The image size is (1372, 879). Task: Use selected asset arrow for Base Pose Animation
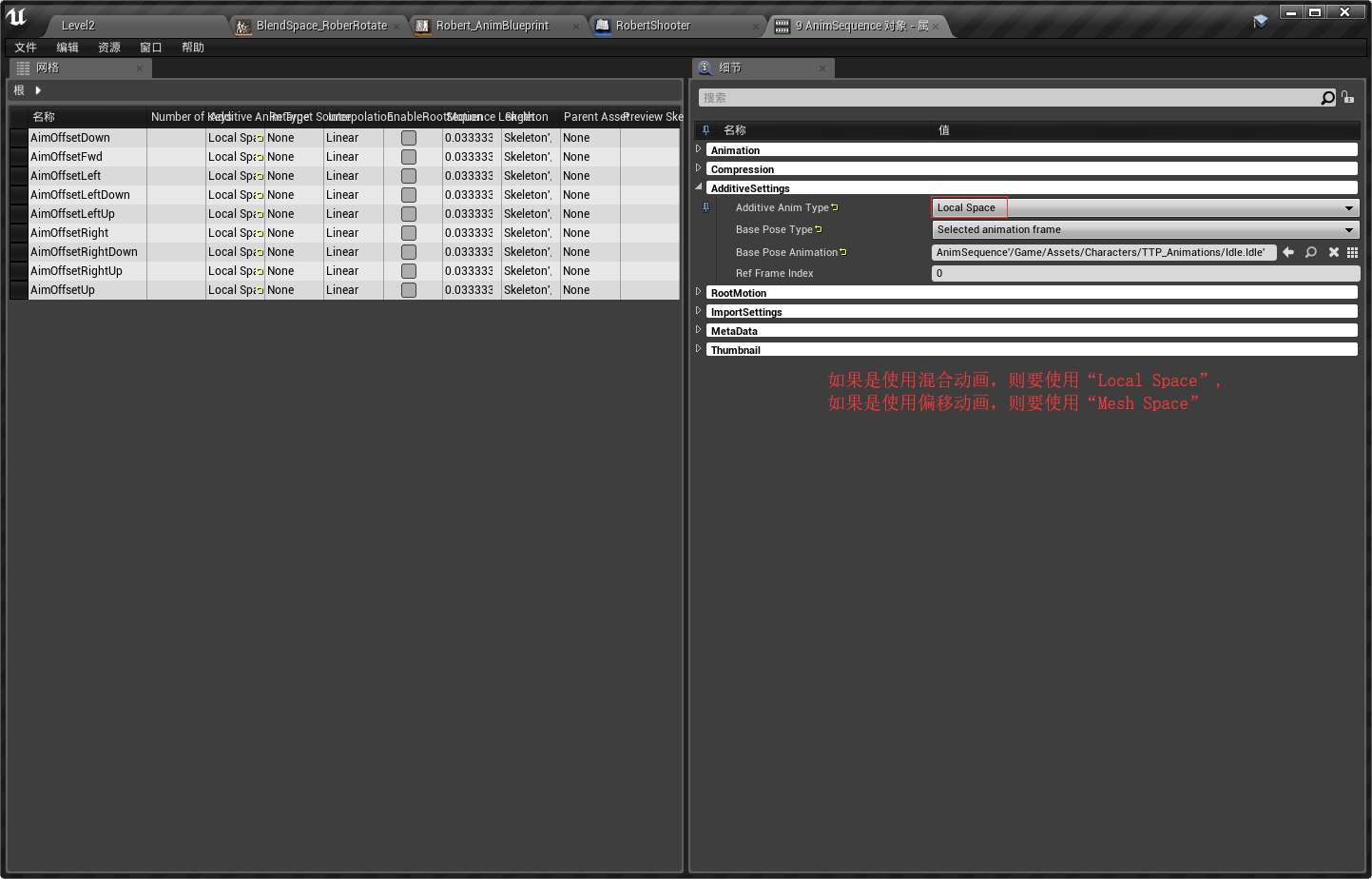[x=1288, y=252]
